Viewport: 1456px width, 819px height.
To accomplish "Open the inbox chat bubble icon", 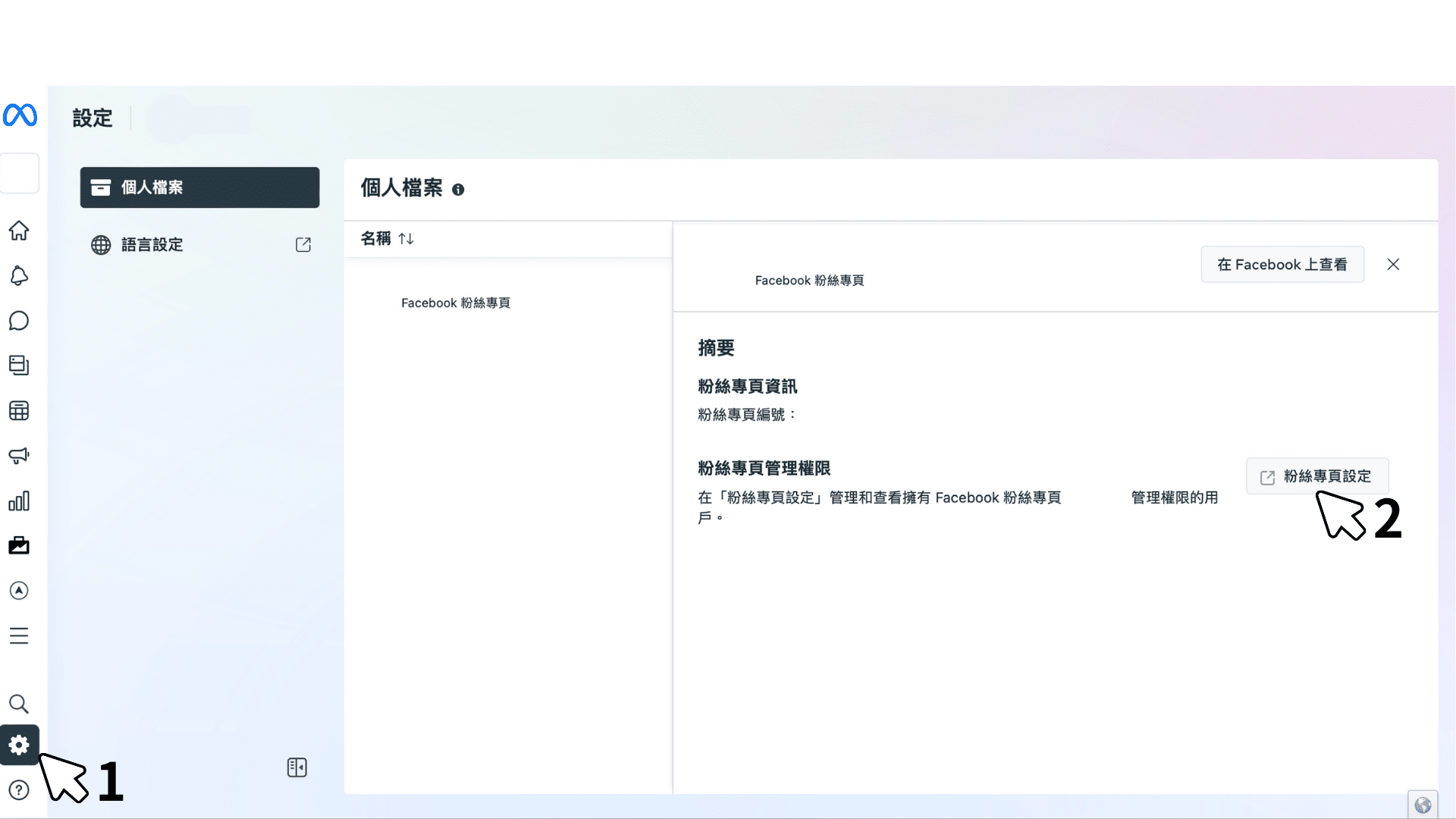I will 19,321.
